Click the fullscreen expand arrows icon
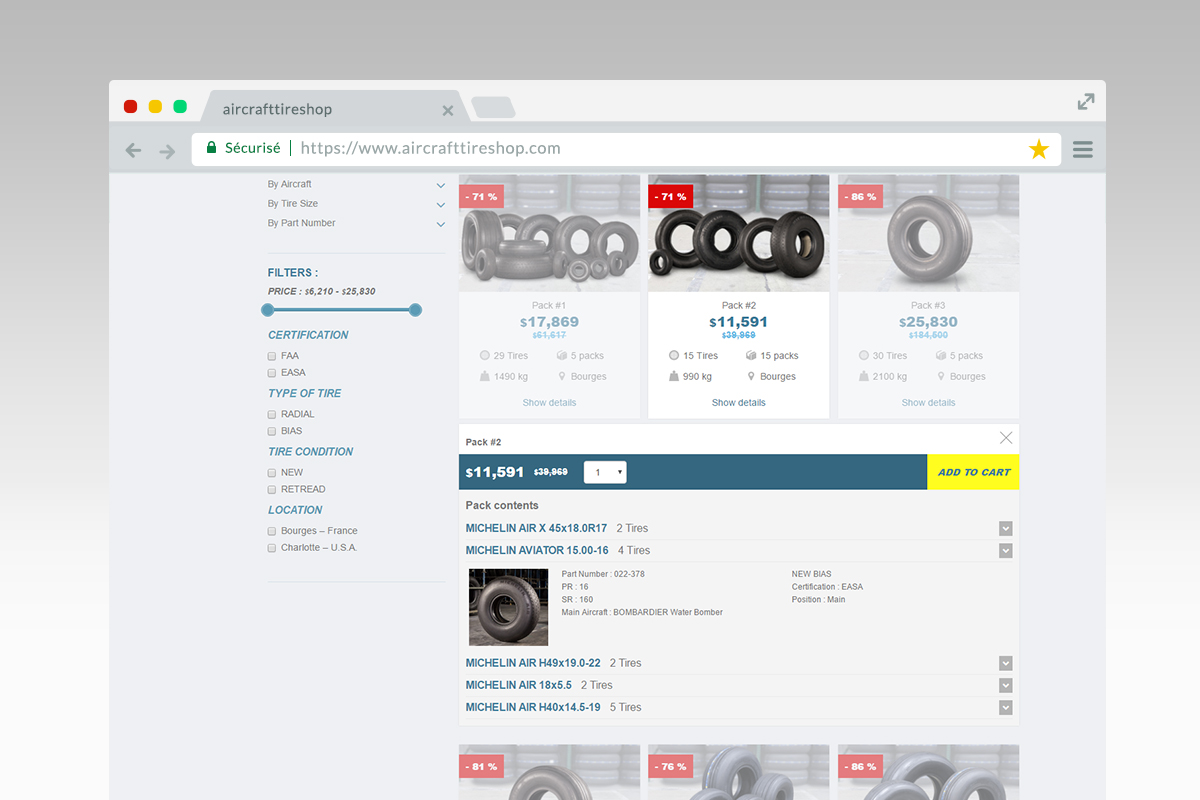 1086,101
